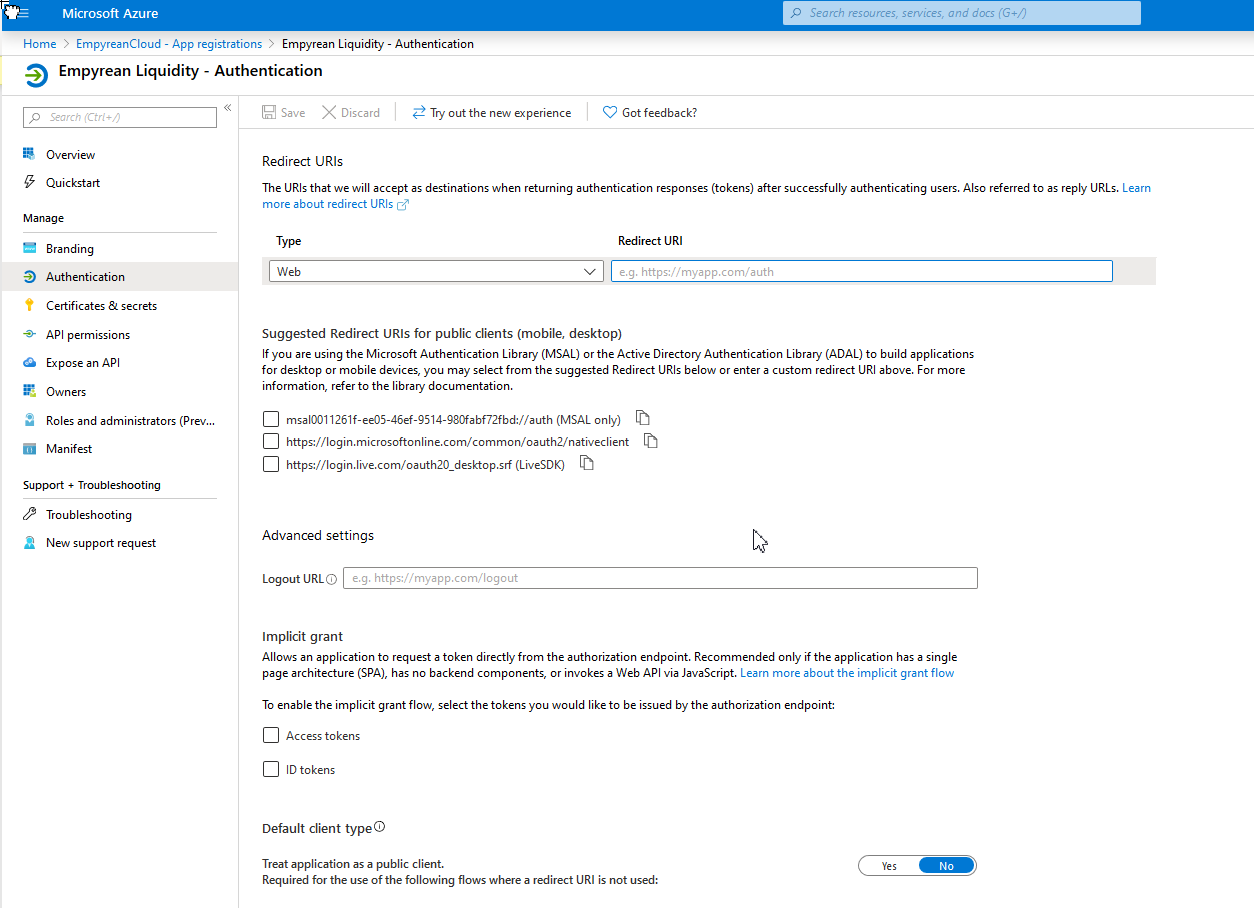The height and width of the screenshot is (908, 1254).
Task: Click the Roles and administrators icon
Action: (29, 420)
